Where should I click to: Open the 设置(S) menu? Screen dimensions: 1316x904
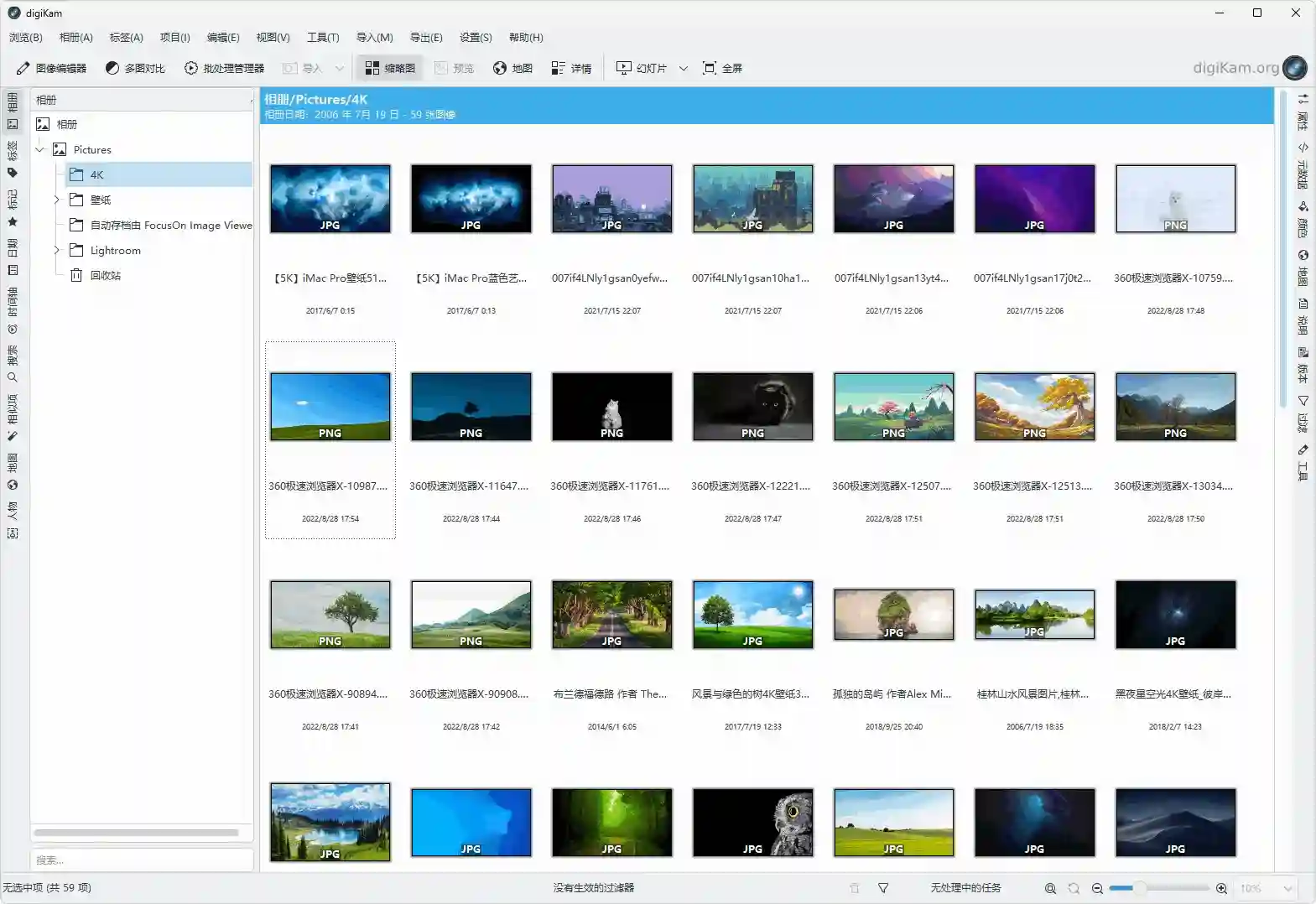pos(476,37)
